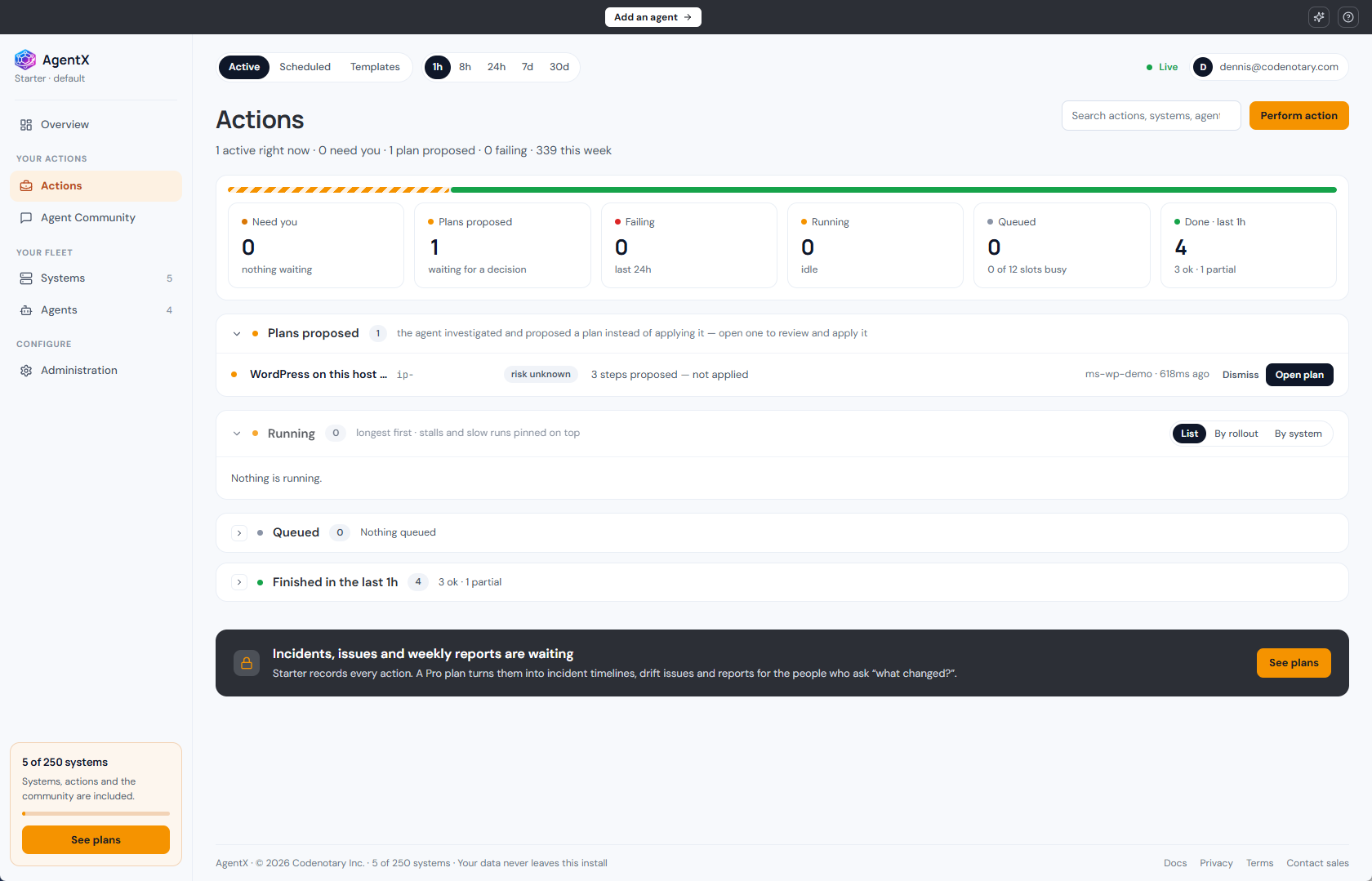Viewport: 1372px width, 881px height.
Task: Open the help question mark icon
Action: pos(1348,17)
